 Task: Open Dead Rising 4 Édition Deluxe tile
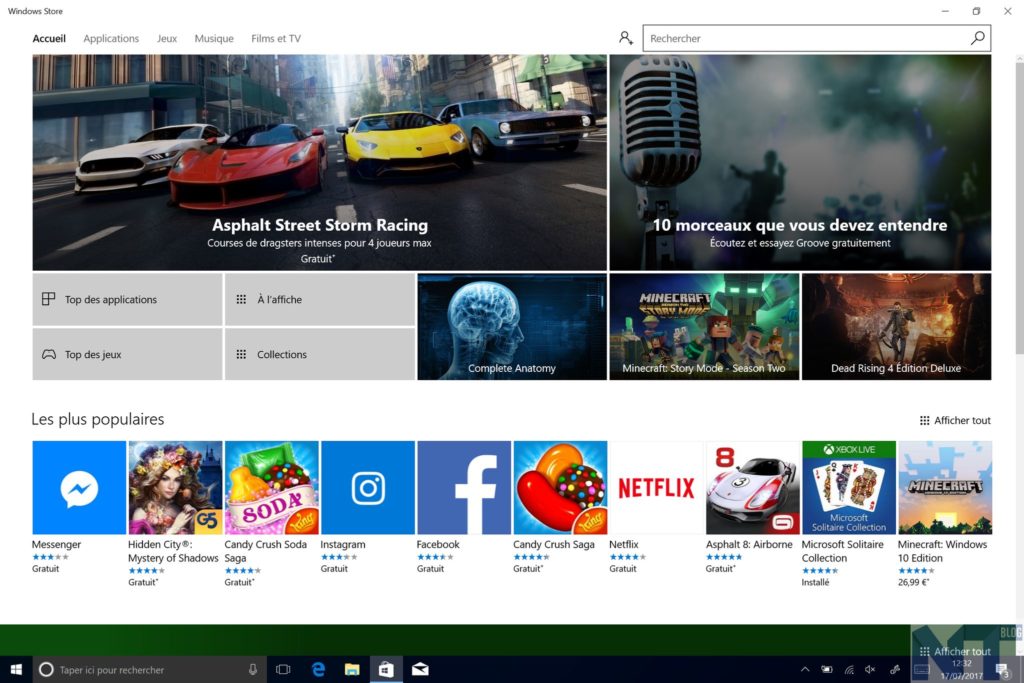(897, 326)
